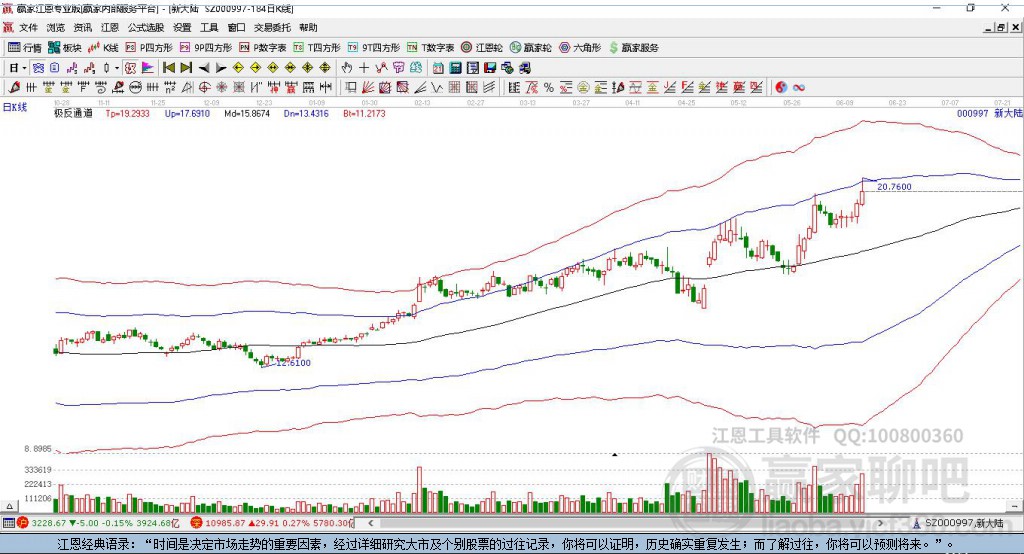The height and width of the screenshot is (554, 1024).
Task: Click the 20.7600 price label
Action: point(894,187)
